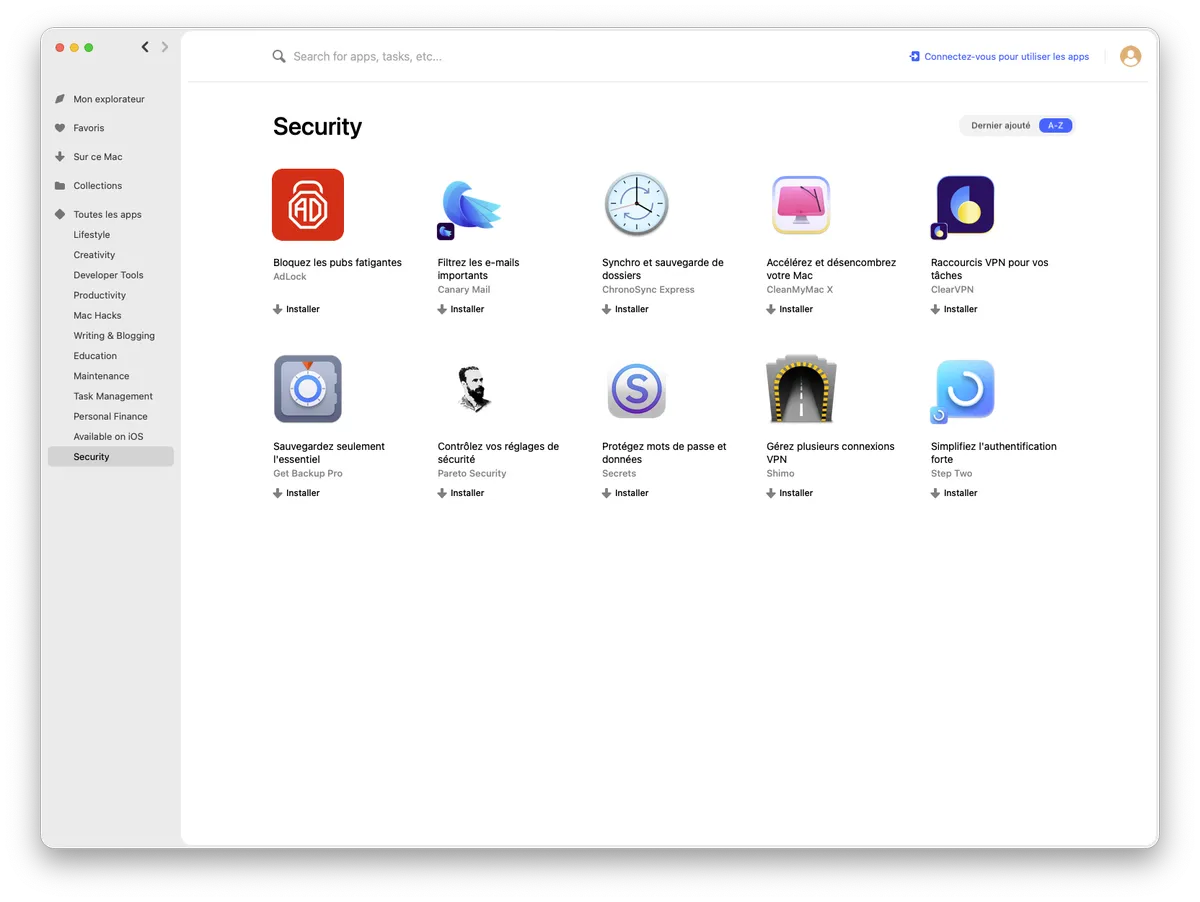Install ClearVPN

[955, 309]
